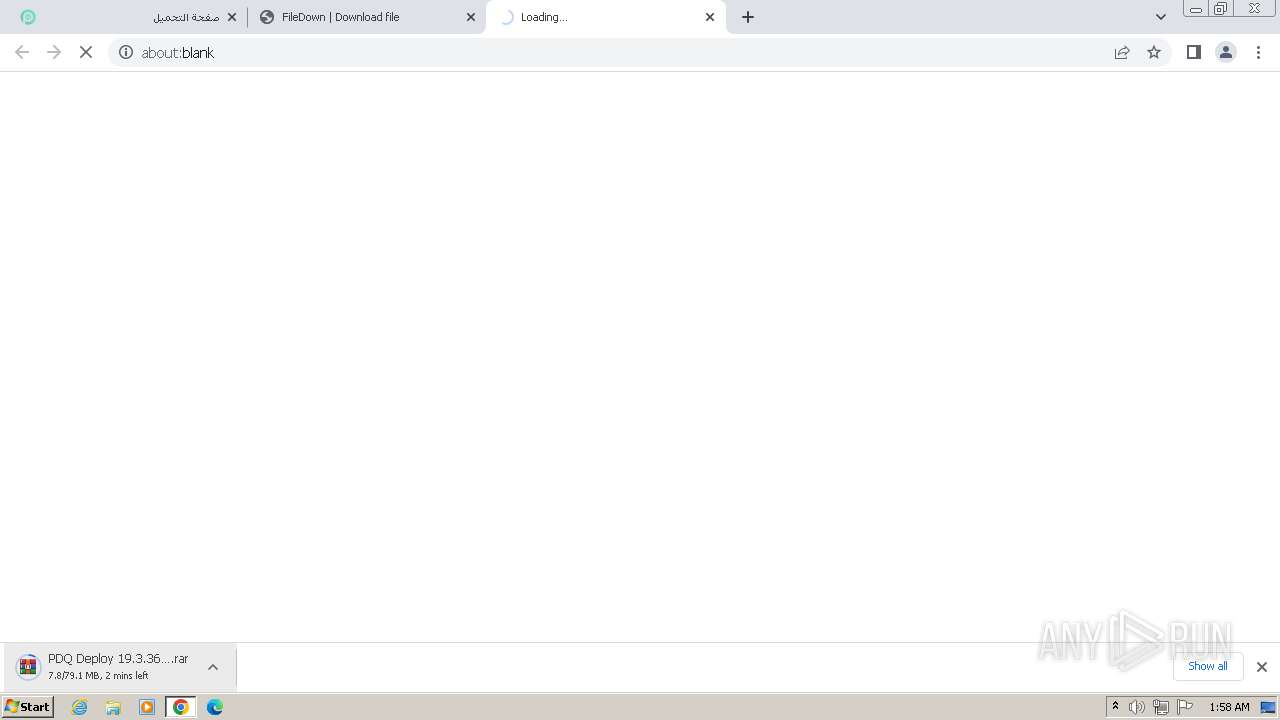This screenshot has width=1280, height=720.
Task: Expand download options chevron for PDQ Deploy
Action: (x=213, y=667)
